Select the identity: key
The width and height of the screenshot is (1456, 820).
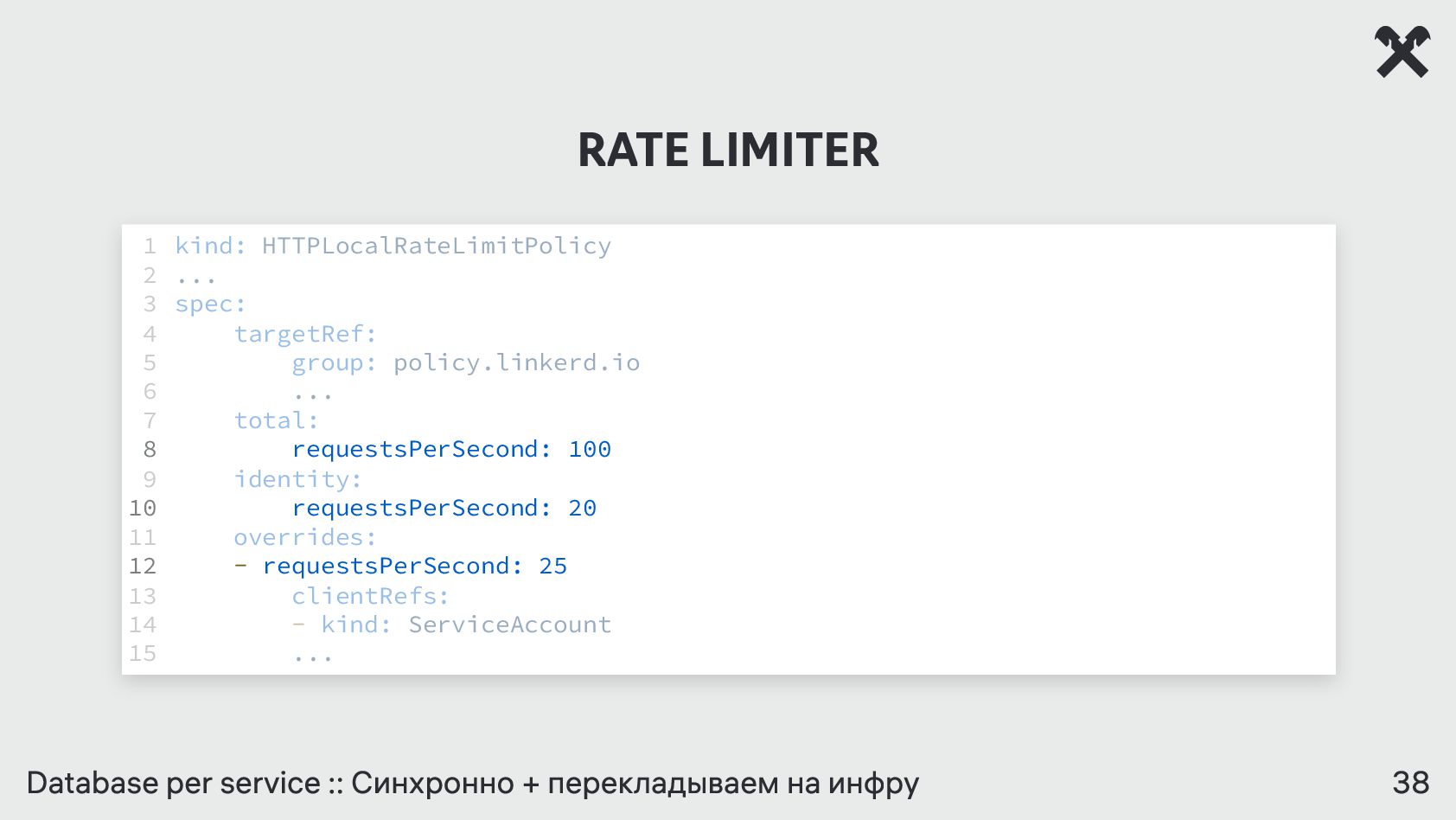(x=297, y=479)
